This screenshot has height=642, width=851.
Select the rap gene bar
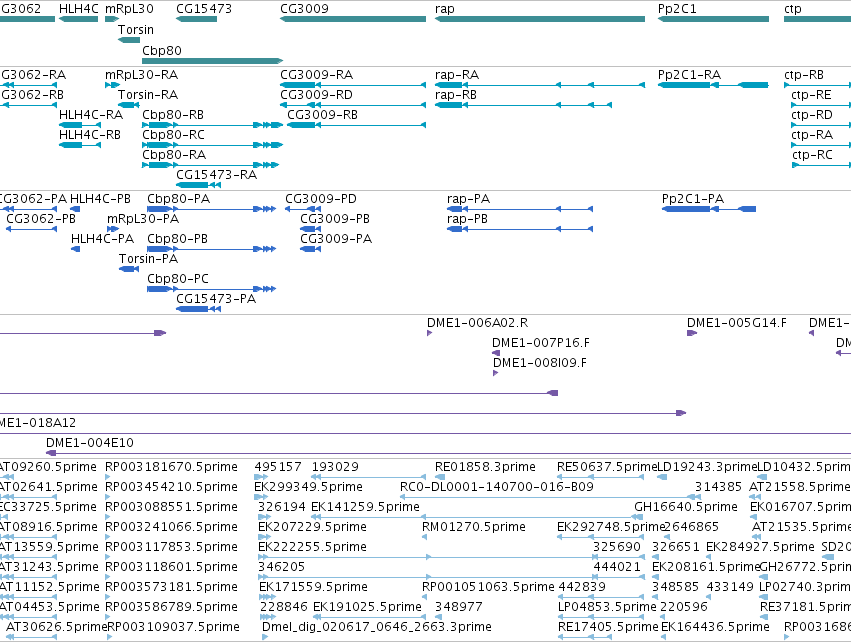click(x=540, y=19)
